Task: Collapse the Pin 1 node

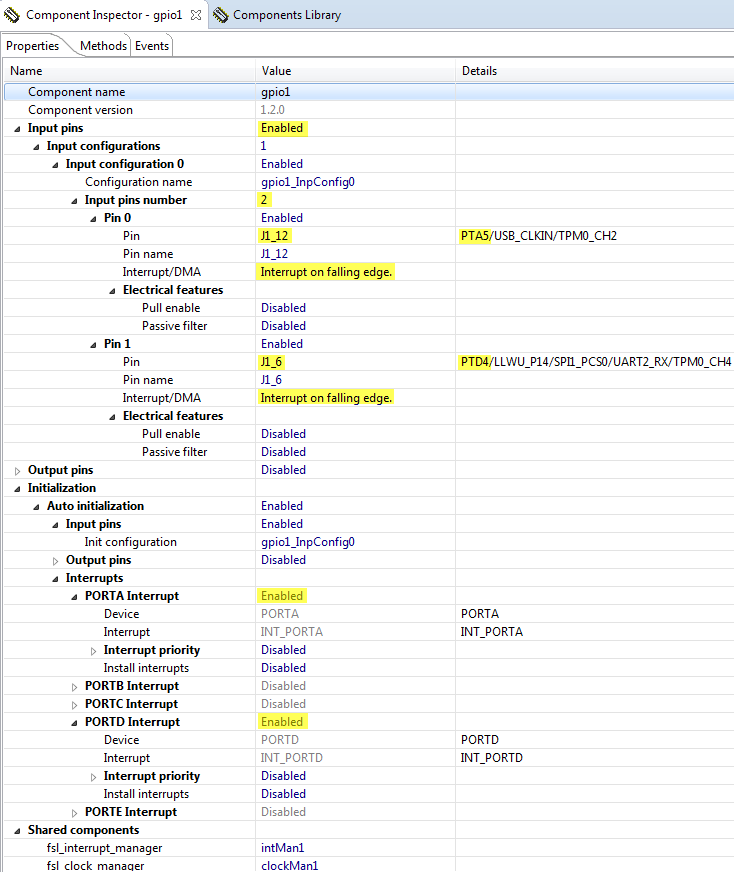Action: 93,345
